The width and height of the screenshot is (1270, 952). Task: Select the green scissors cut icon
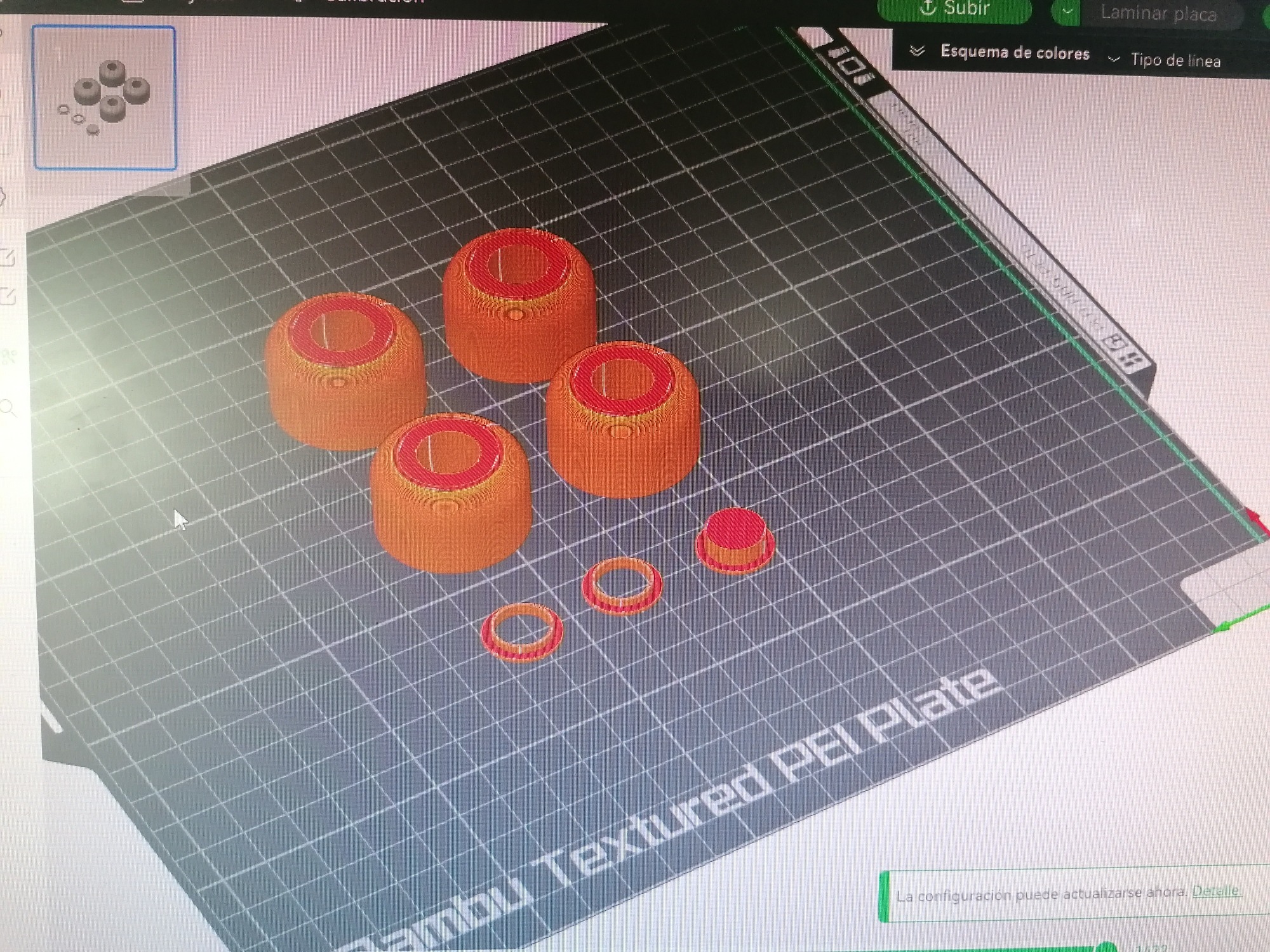coord(8,357)
